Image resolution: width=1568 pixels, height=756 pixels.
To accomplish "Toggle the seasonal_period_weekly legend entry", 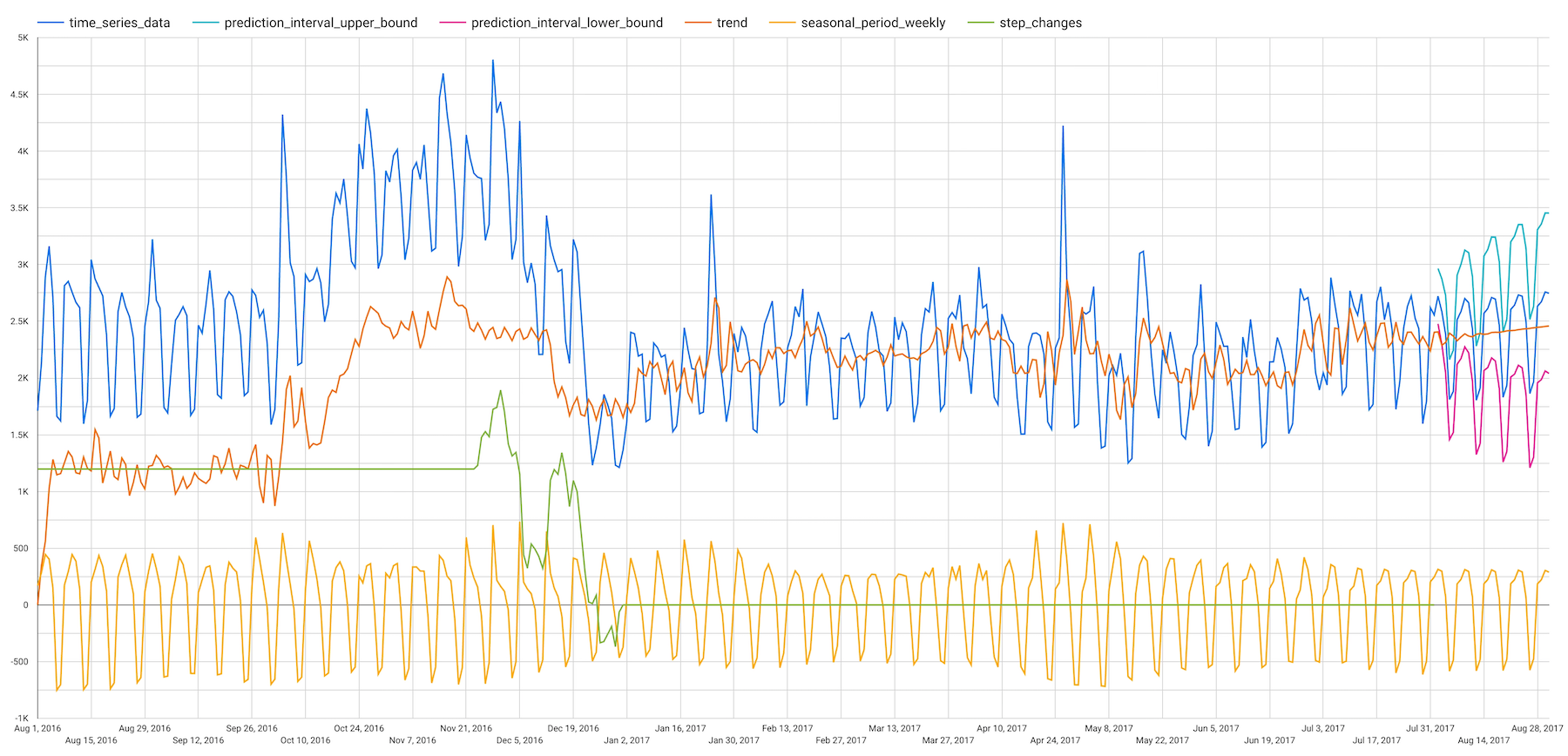I will 857,23.
